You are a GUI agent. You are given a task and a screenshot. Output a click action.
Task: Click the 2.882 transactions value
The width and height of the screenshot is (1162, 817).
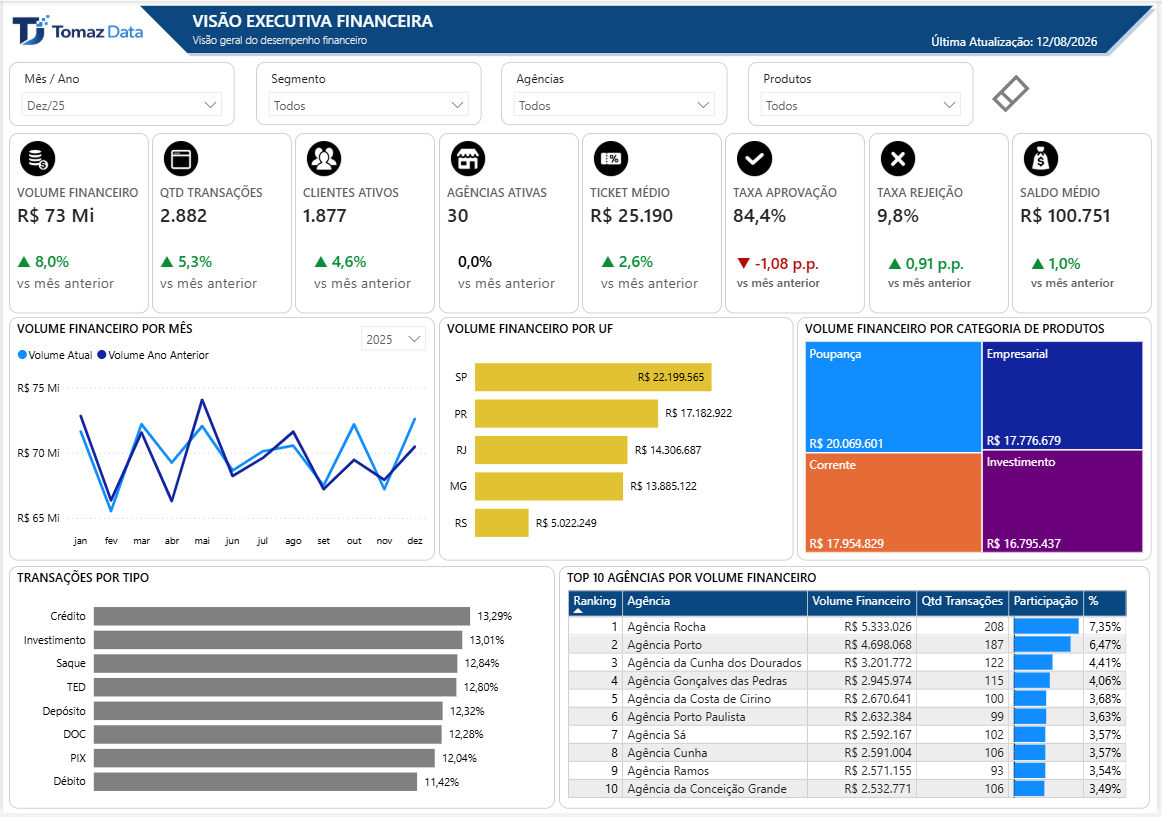(183, 216)
